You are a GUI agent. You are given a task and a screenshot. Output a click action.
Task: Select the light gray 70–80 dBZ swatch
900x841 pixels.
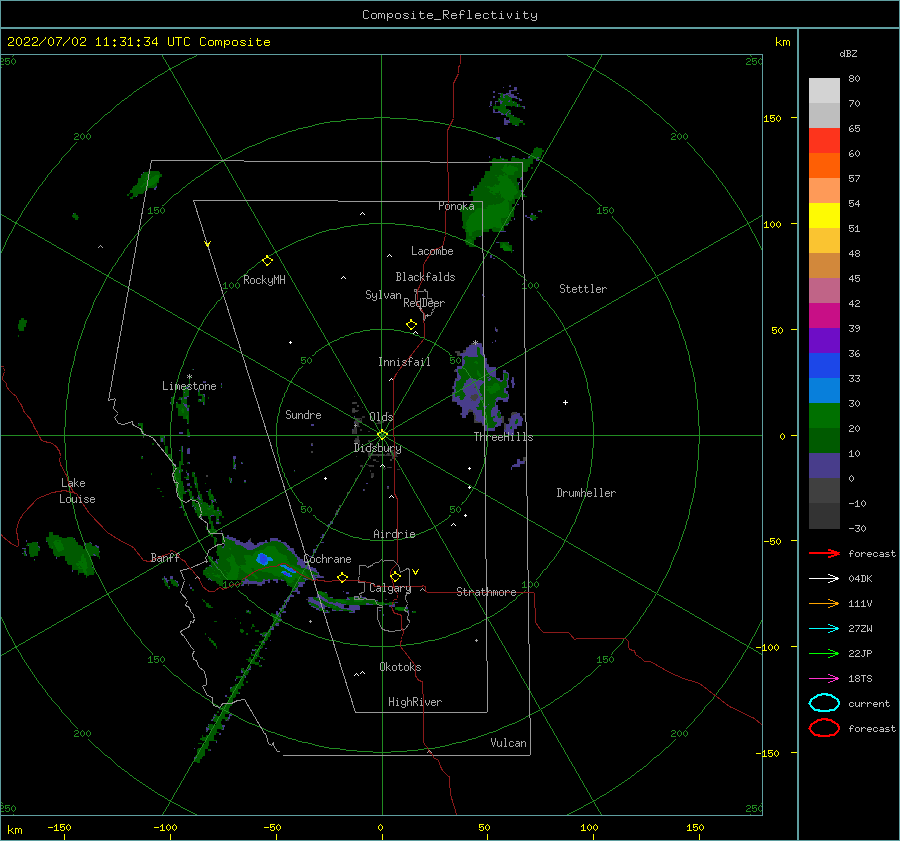pos(824,91)
